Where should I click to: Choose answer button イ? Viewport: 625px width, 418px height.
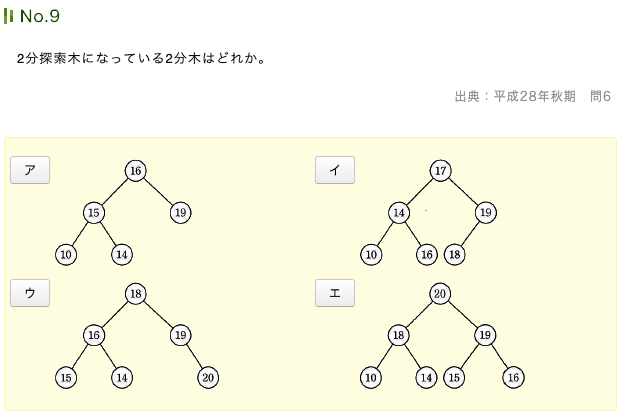point(335,170)
